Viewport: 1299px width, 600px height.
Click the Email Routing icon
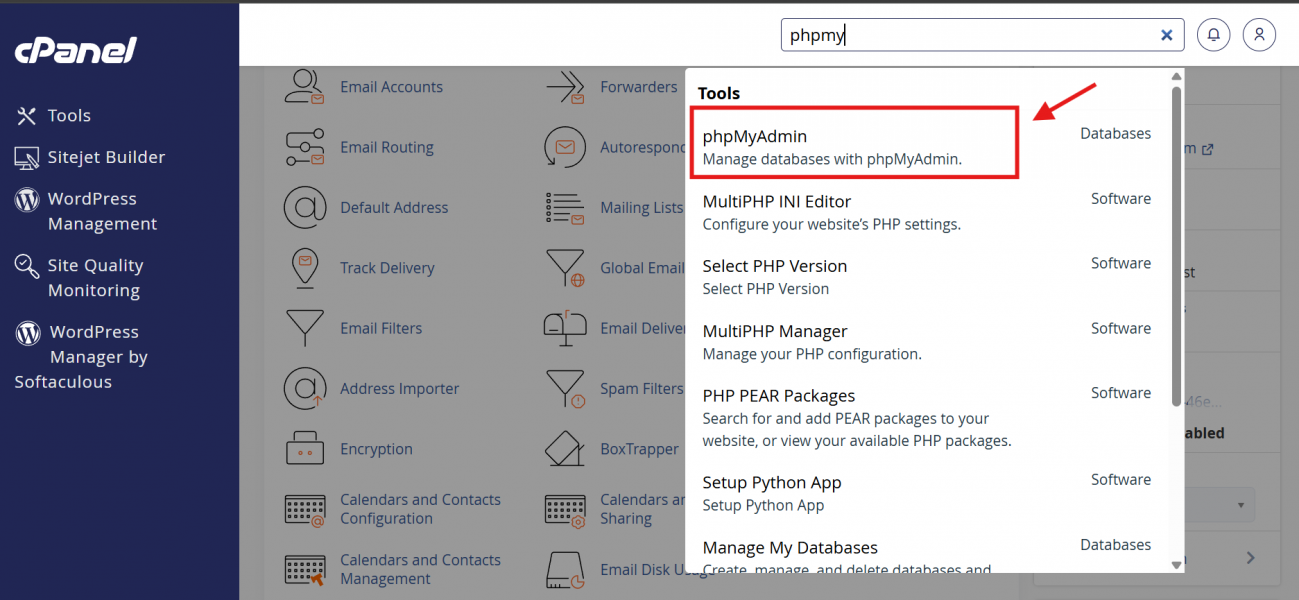click(304, 147)
